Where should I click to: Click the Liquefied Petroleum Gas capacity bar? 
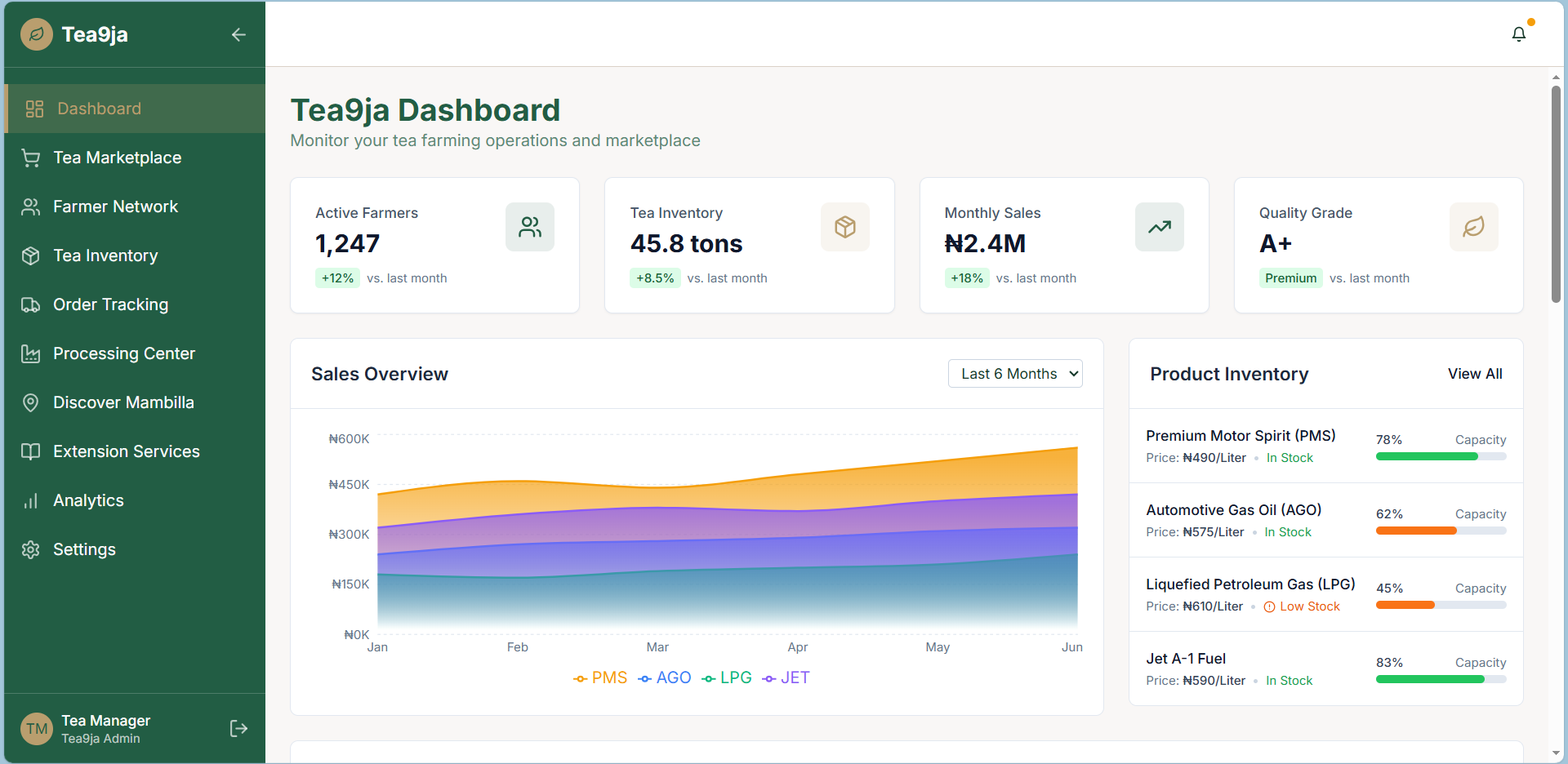[1441, 605]
